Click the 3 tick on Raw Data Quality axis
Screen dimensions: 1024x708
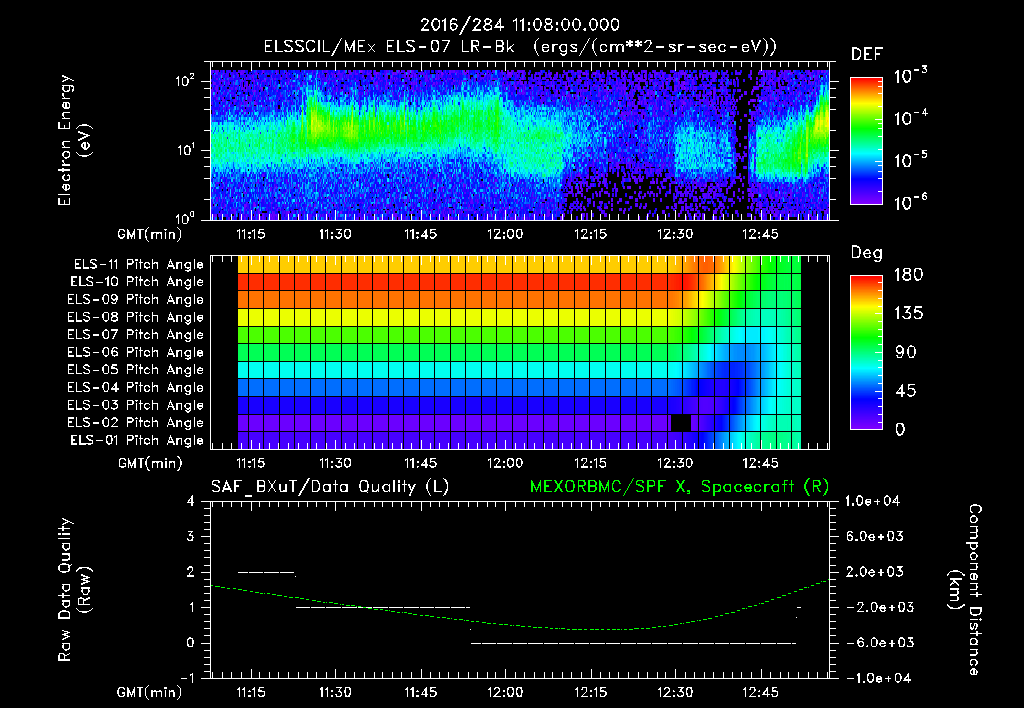click(191, 537)
